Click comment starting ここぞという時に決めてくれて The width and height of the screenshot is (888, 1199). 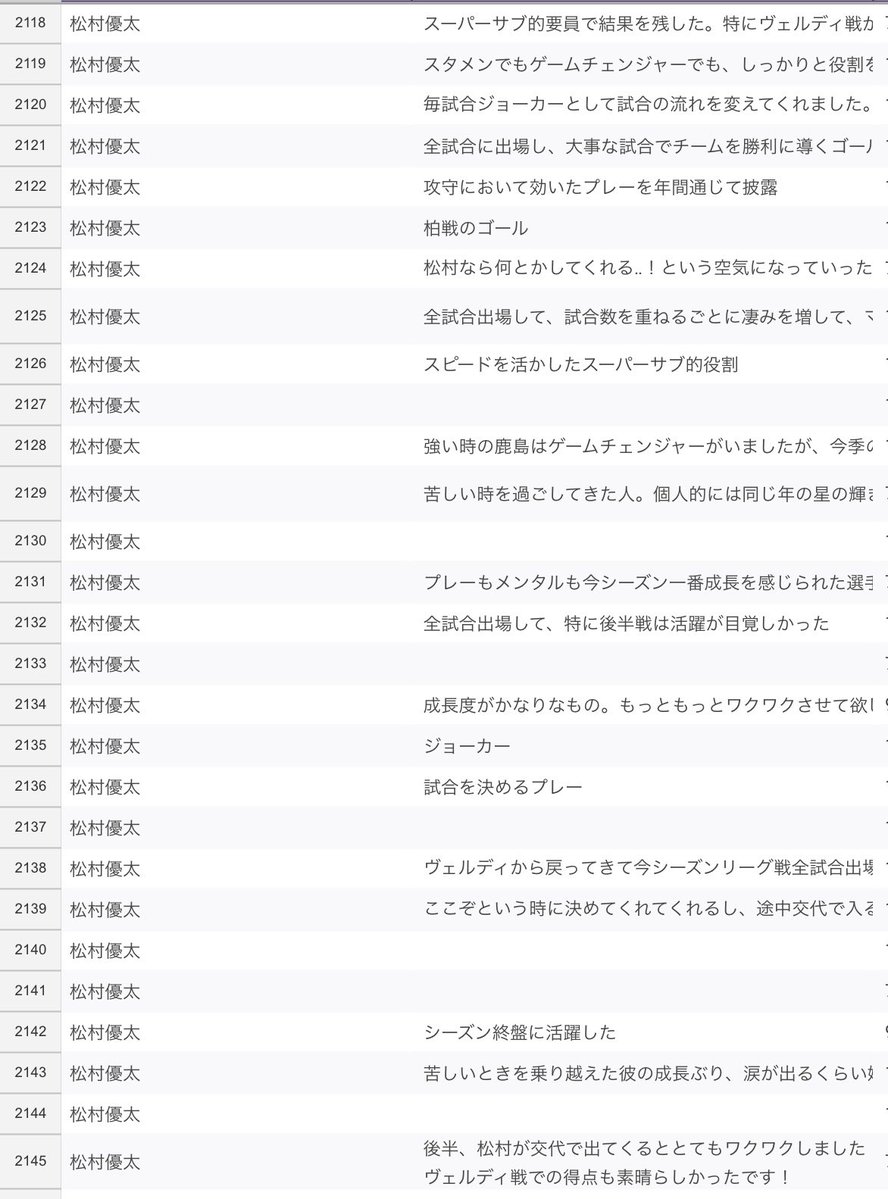tap(649, 910)
